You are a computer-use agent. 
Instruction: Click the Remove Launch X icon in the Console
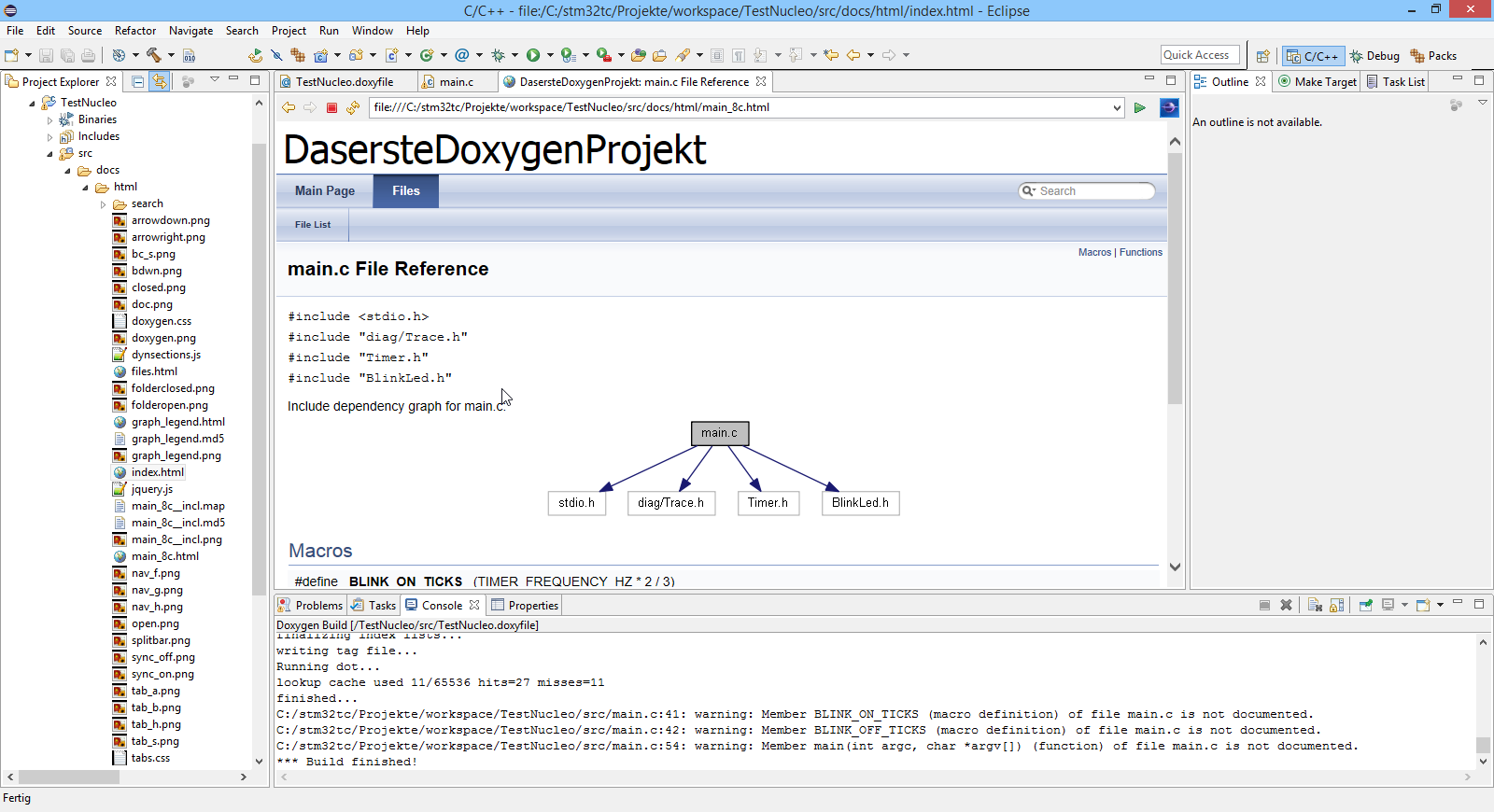[x=1286, y=605]
